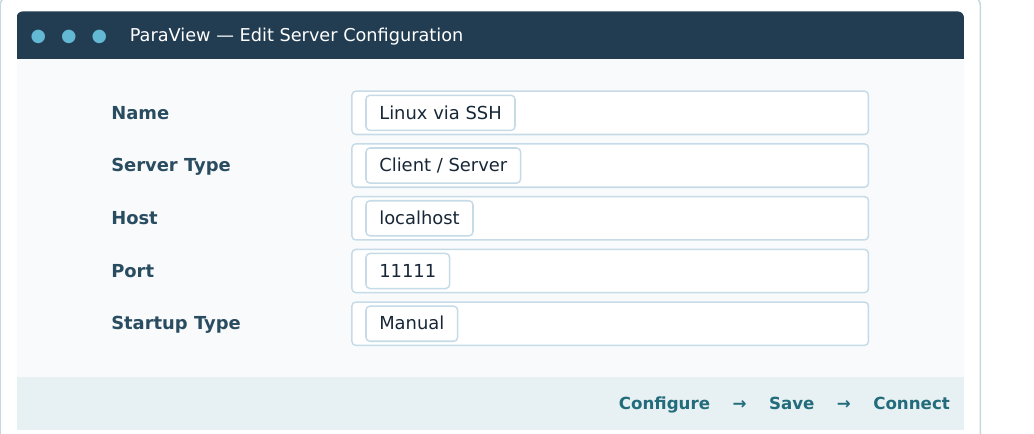Click the second window control dot
The height and width of the screenshot is (434, 1034).
coord(69,36)
